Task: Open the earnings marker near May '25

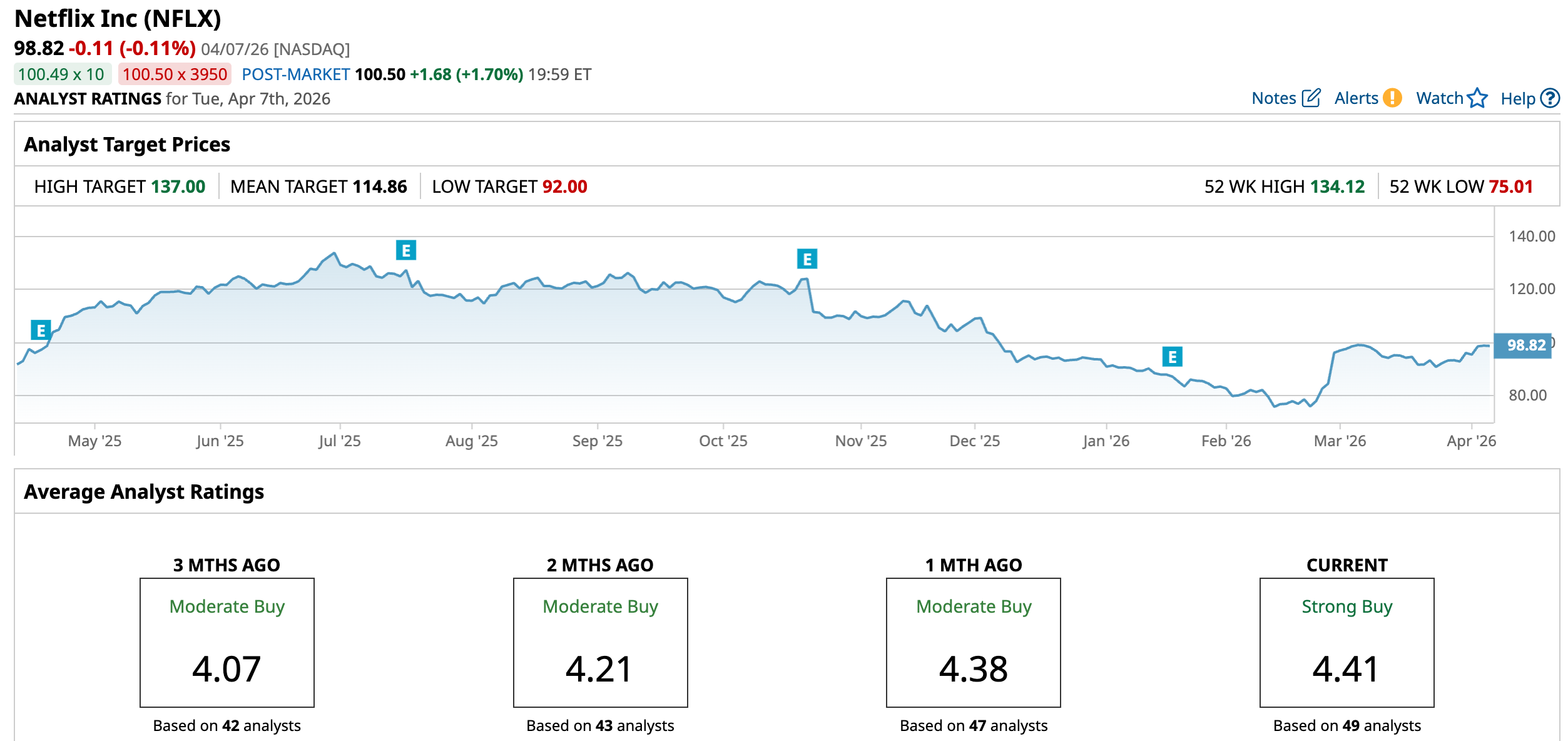Action: point(41,330)
